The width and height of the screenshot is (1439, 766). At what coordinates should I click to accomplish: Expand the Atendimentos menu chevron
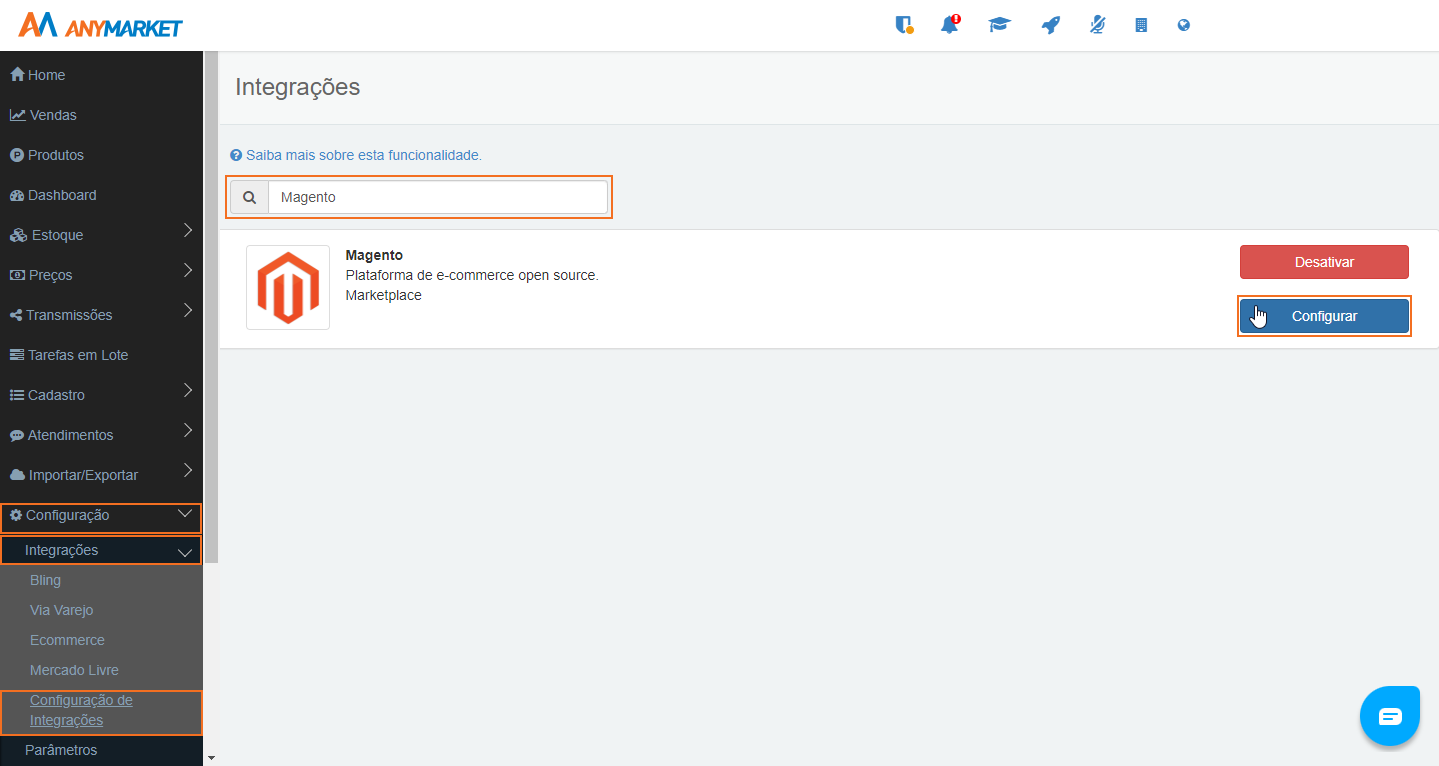pyautogui.click(x=188, y=431)
